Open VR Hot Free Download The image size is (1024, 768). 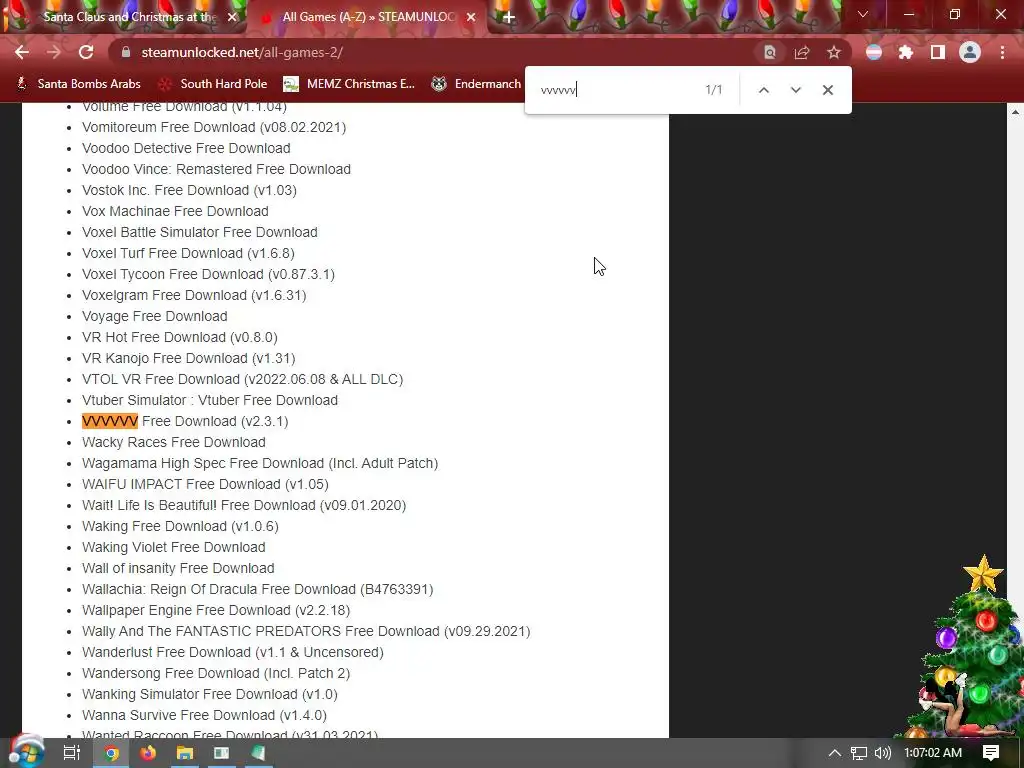180,337
